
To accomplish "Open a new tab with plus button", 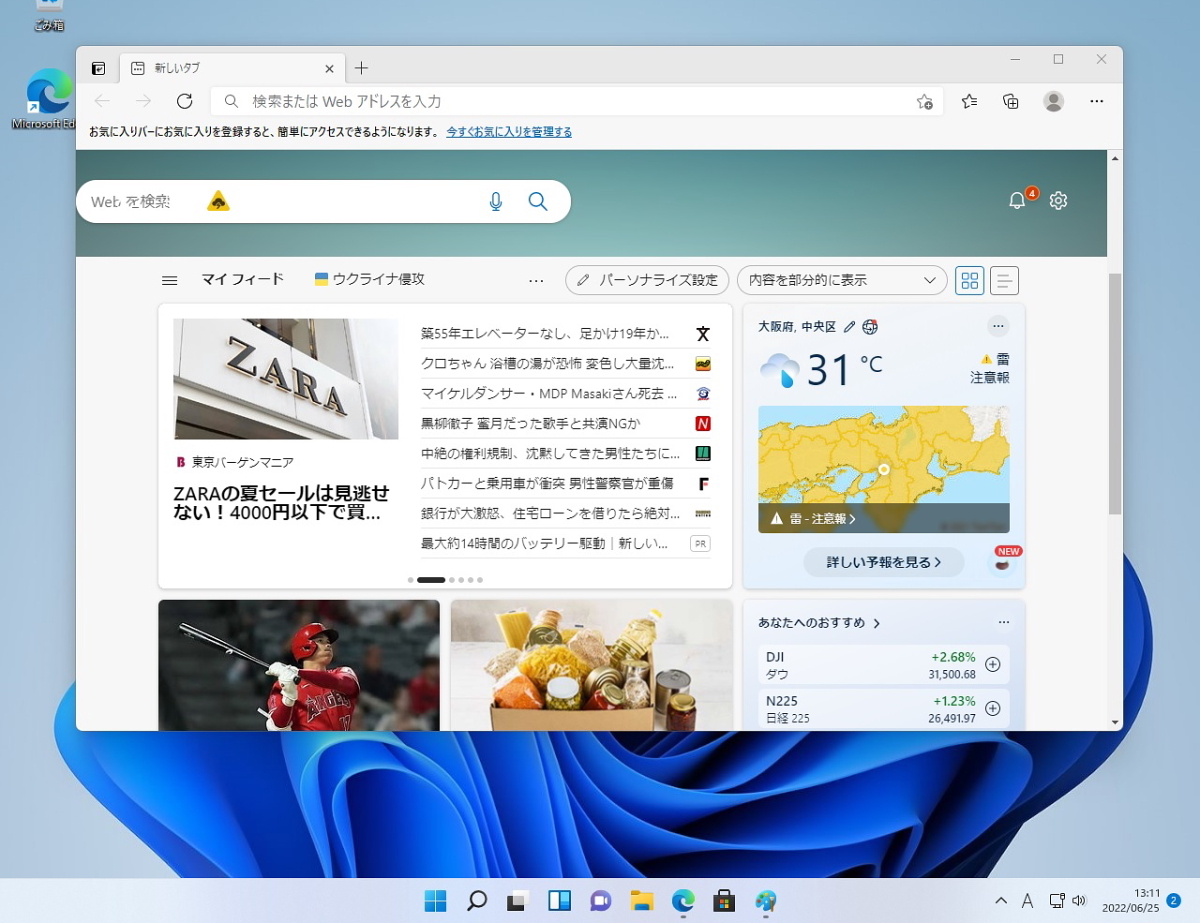I will pyautogui.click(x=362, y=68).
